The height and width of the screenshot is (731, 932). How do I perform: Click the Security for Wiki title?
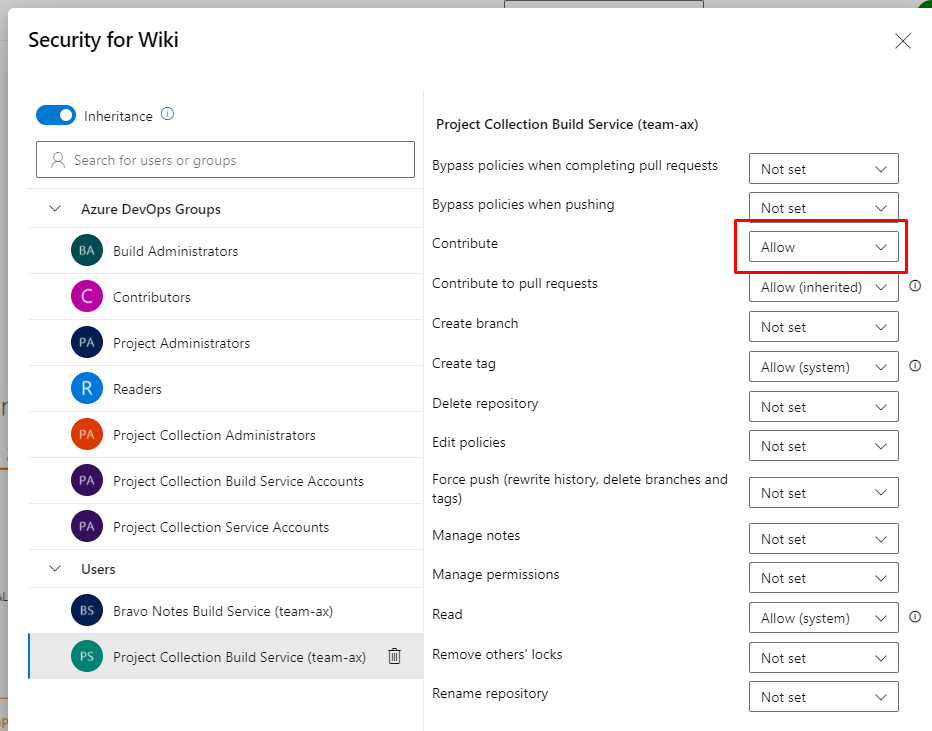[103, 40]
